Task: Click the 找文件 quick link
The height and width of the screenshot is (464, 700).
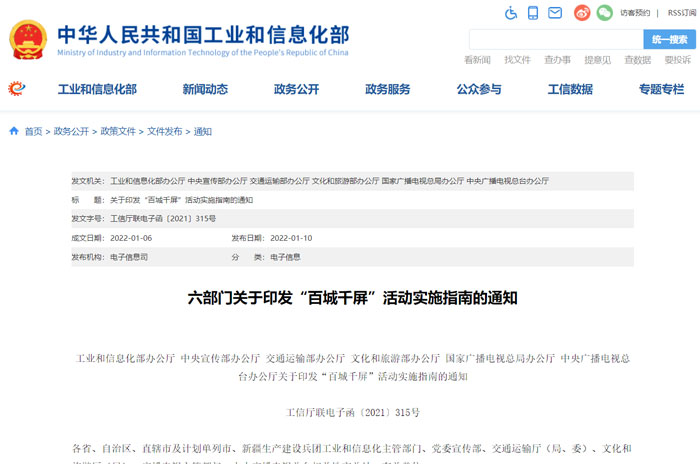Action: pos(517,60)
